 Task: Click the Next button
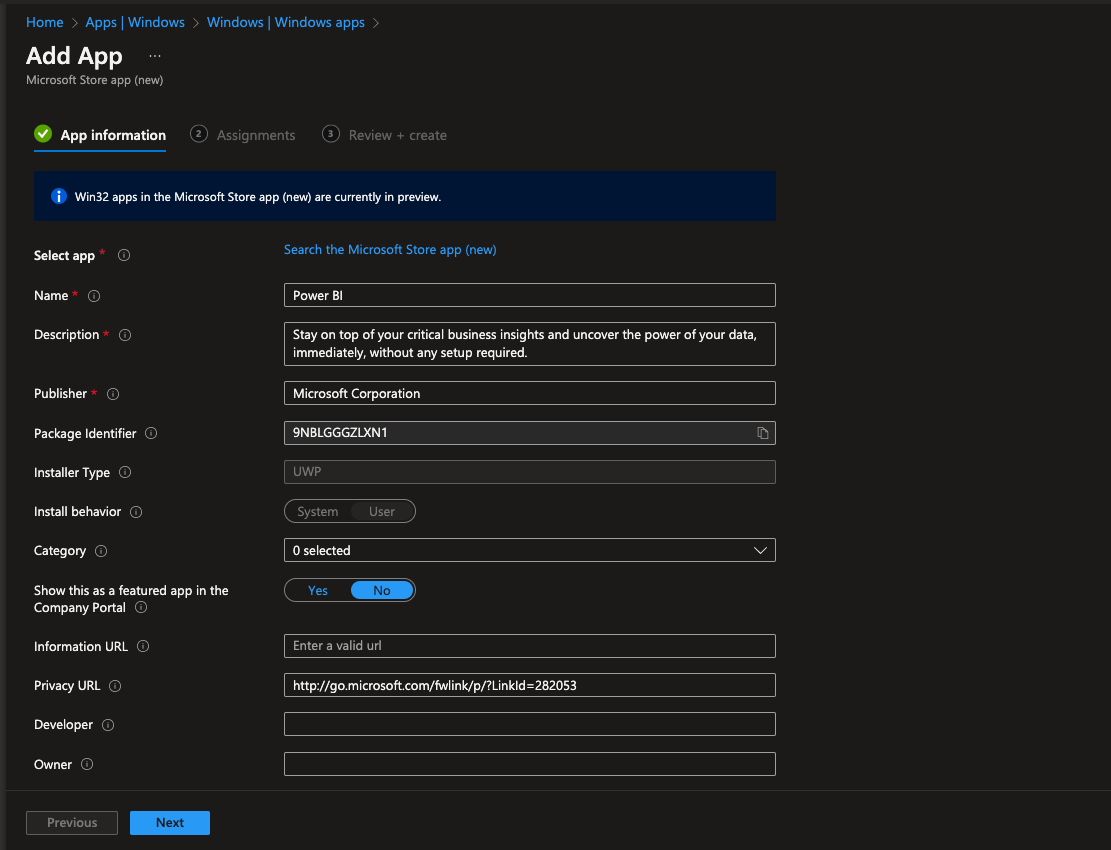click(169, 822)
